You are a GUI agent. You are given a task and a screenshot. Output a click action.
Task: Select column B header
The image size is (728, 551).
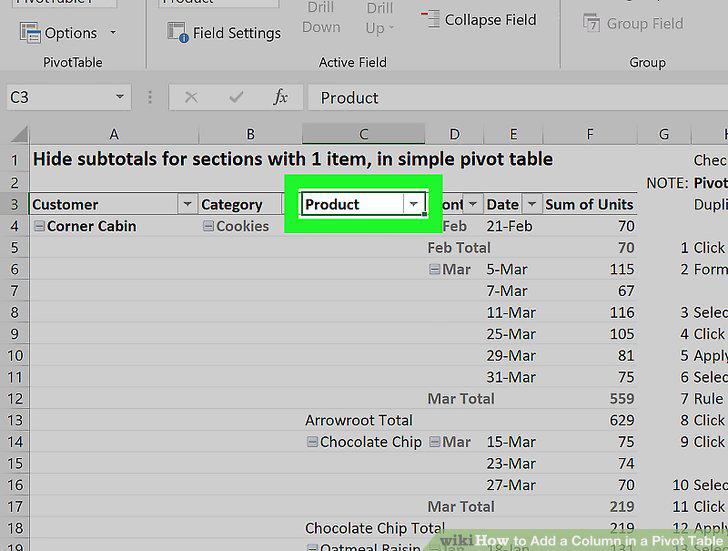point(250,134)
